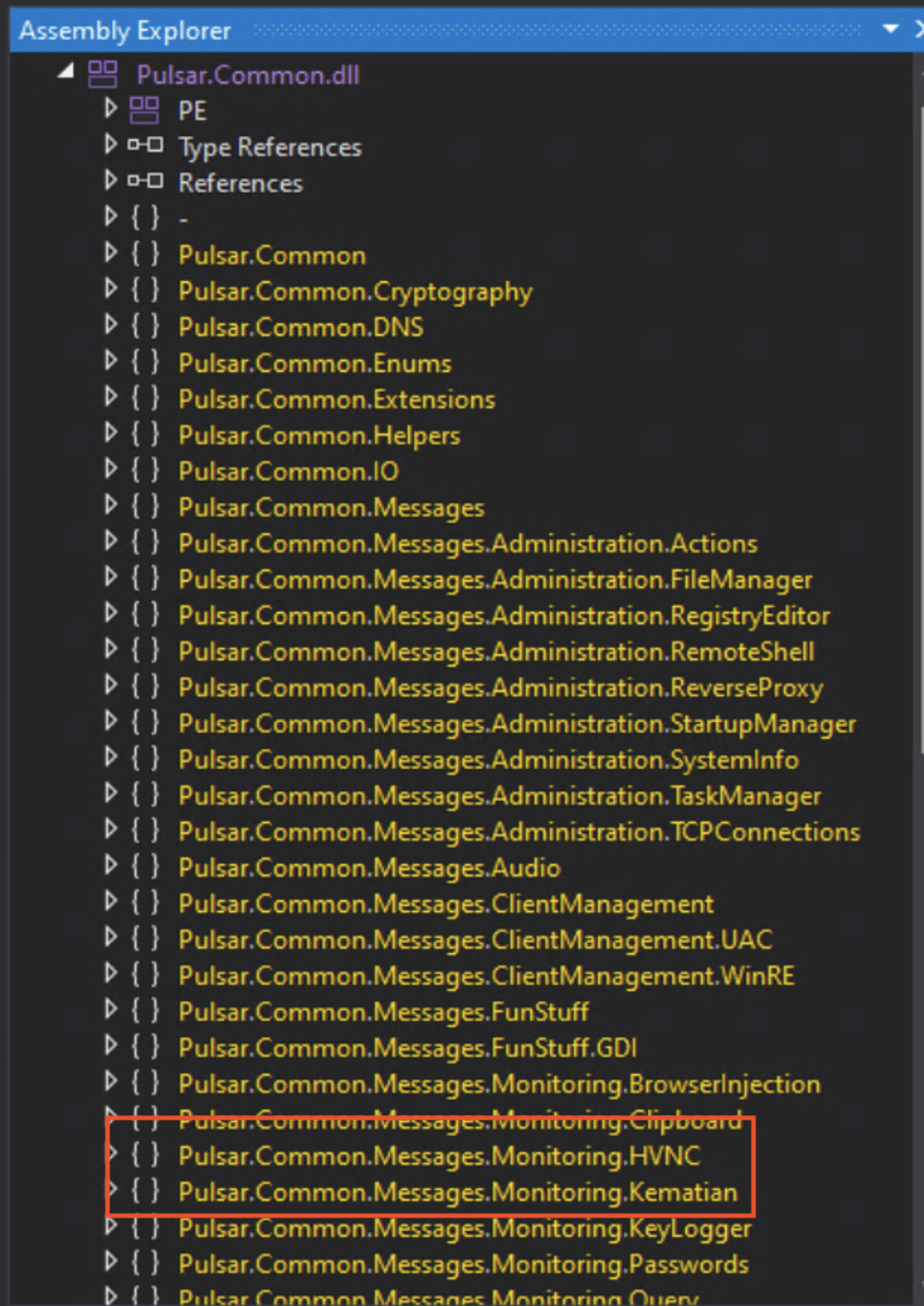Select Pulsar.Common.Messages.Monitoring.KeyLogger namespace
Screen dimensions: 924x1306
(x=465, y=1228)
